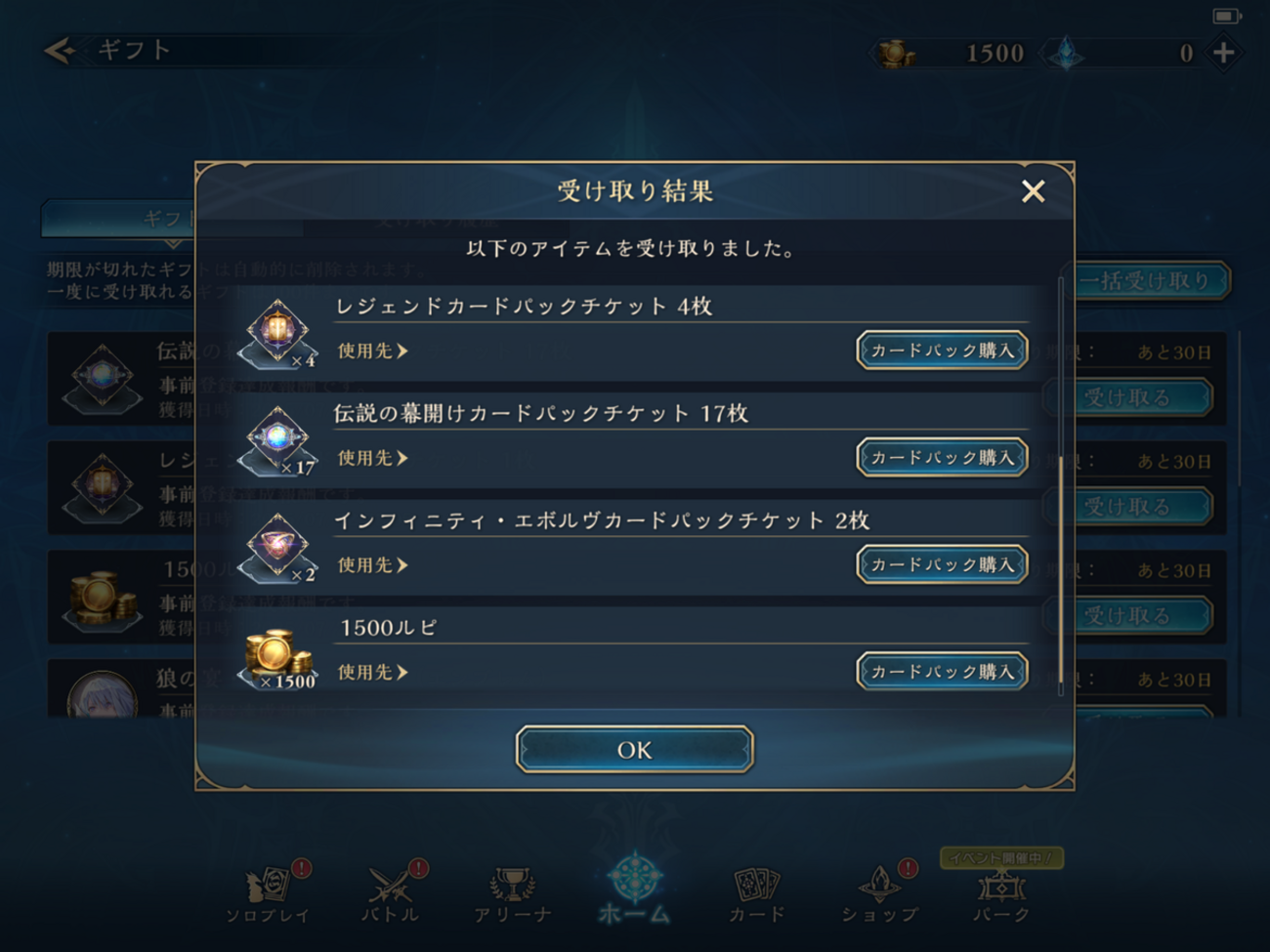Viewport: 1270px width, 952px height.
Task: Expand 使用先 under 1500ルピ
Action: click(372, 673)
